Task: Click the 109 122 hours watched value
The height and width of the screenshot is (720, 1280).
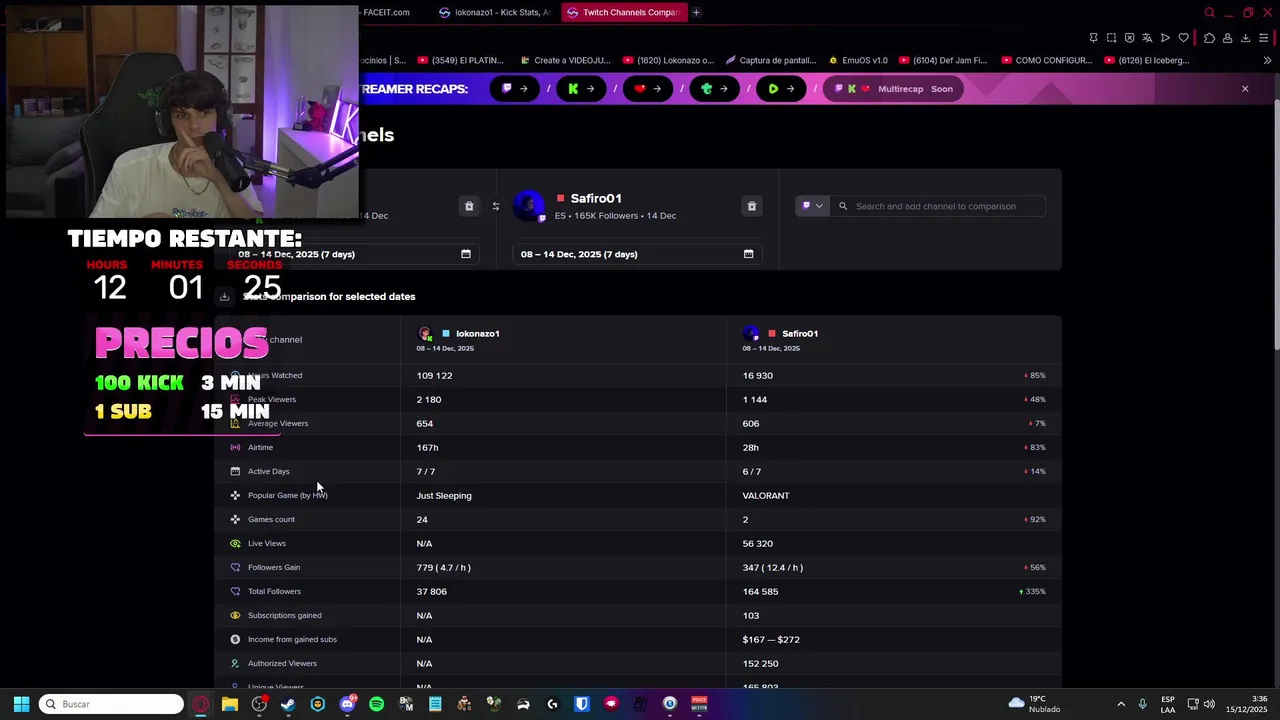Action: pyautogui.click(x=434, y=375)
